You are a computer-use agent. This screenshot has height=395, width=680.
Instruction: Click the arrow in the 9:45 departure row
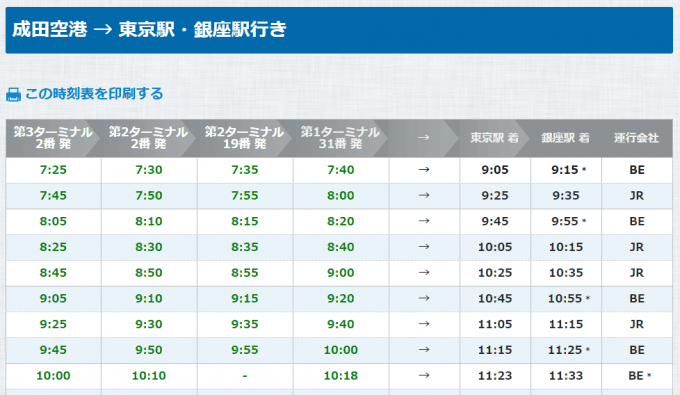[x=424, y=350]
